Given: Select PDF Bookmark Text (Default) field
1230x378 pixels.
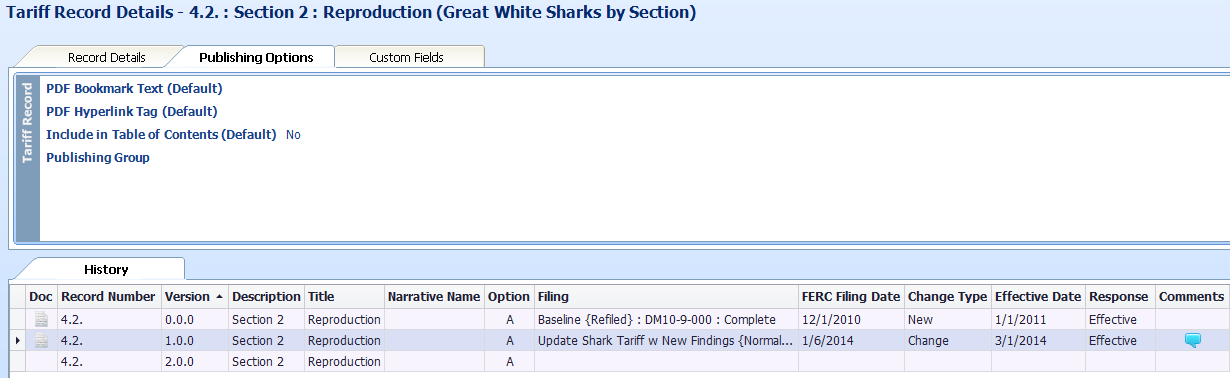Looking at the screenshot, I should [134, 89].
